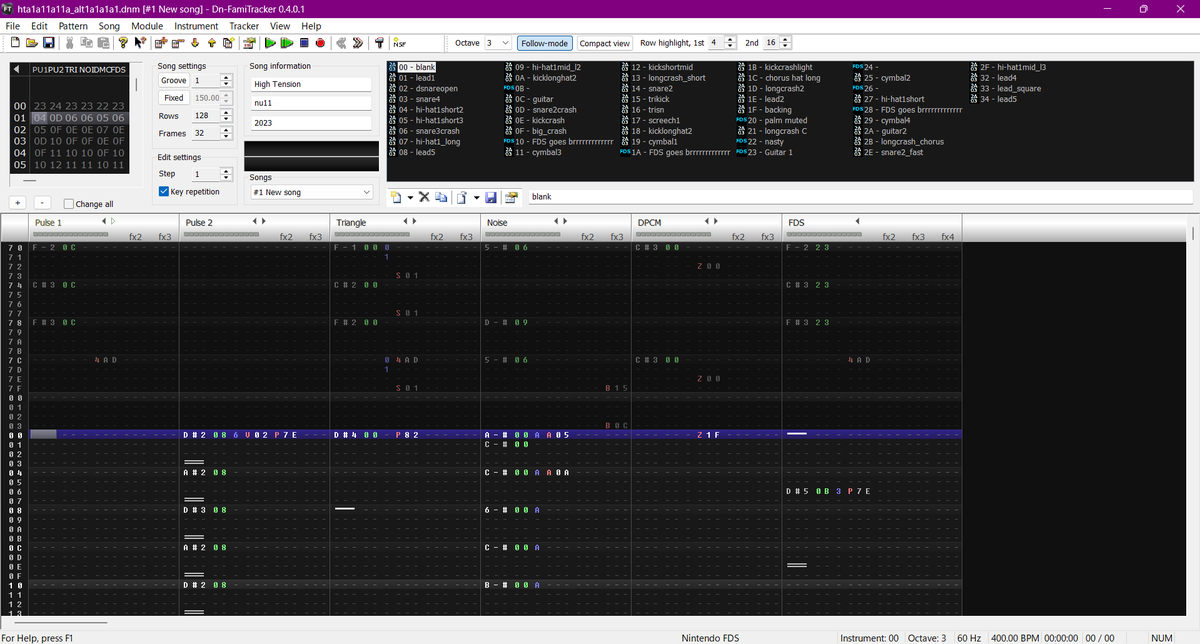This screenshot has width=1200, height=644.
Task: Uncheck the Key repetition checkbox
Action: pyautogui.click(x=165, y=191)
